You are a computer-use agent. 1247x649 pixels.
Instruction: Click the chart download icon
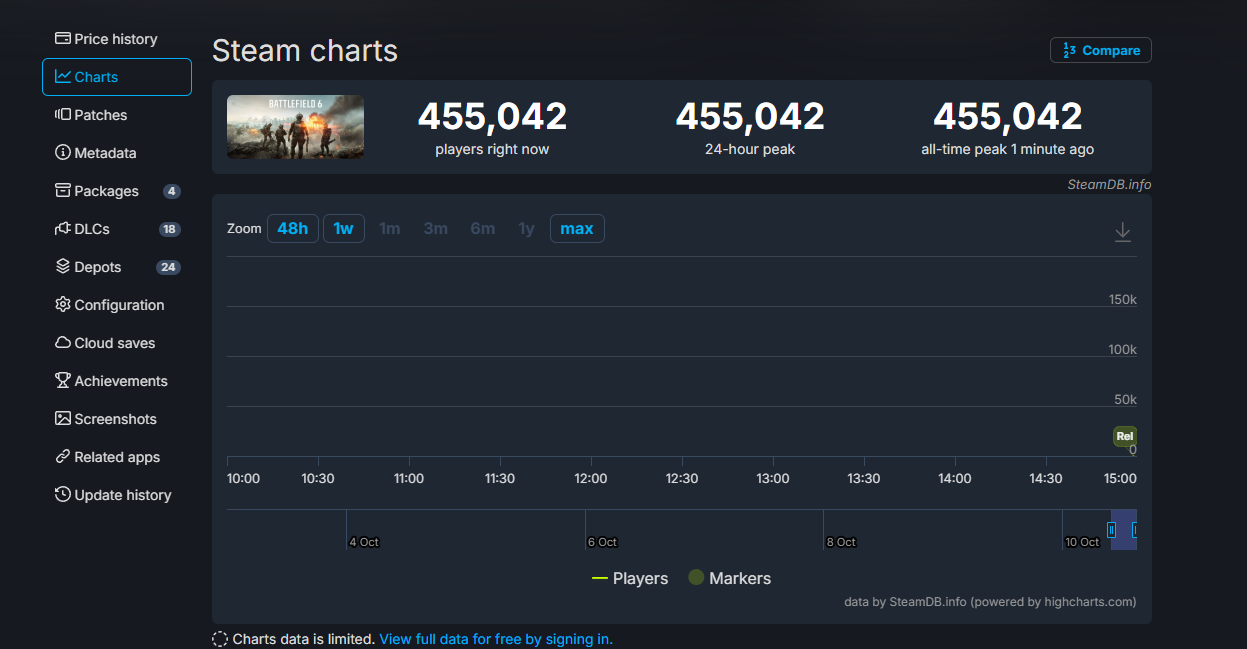point(1122,232)
